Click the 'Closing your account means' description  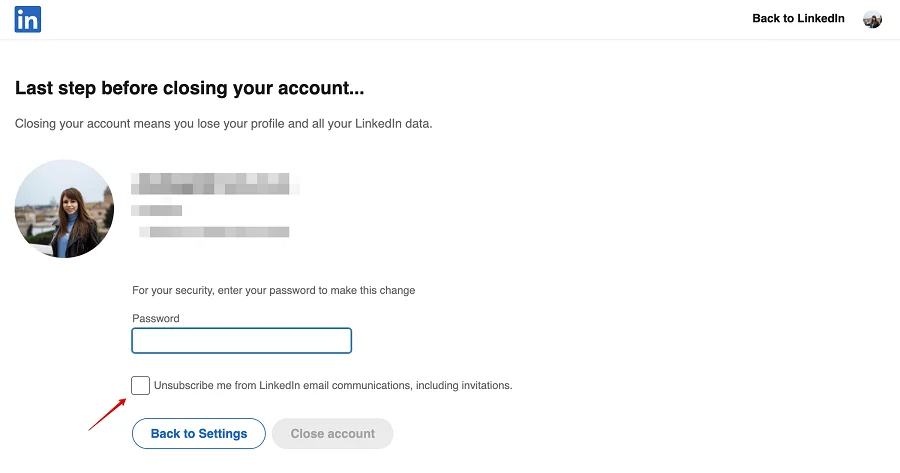223,124
